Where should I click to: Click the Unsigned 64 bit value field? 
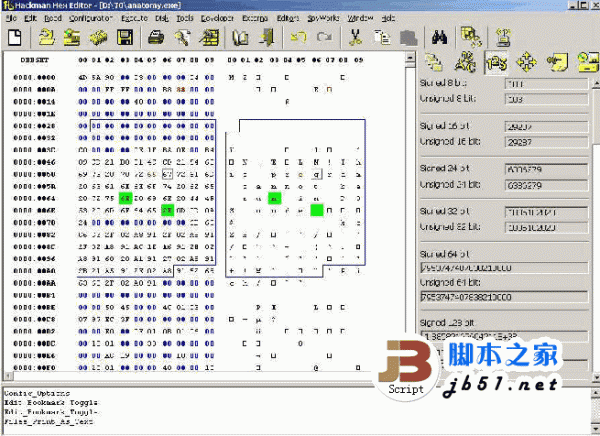504,297
